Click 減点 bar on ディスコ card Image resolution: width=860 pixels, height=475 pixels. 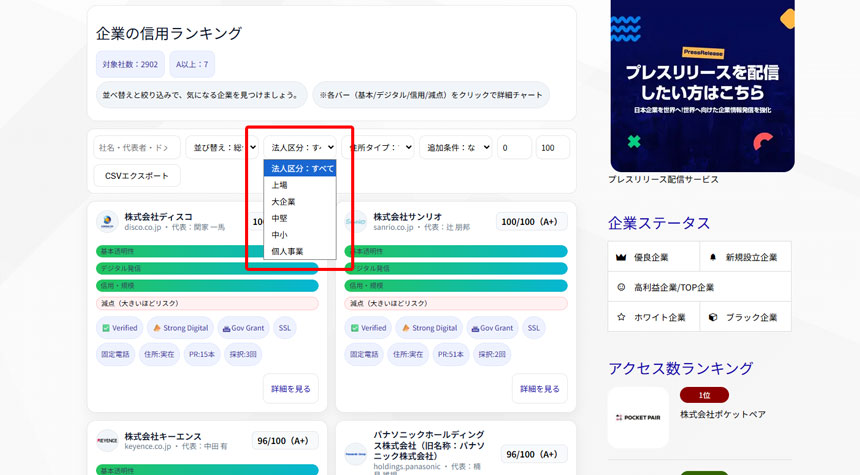[x=207, y=303]
